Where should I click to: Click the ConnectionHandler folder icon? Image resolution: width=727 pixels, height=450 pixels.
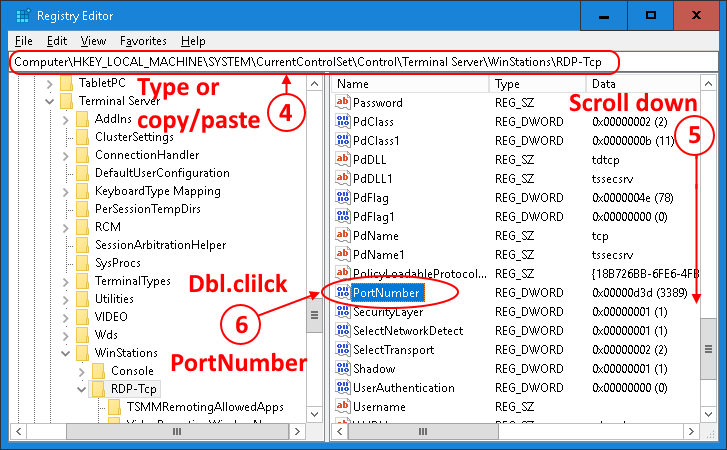[x=83, y=155]
